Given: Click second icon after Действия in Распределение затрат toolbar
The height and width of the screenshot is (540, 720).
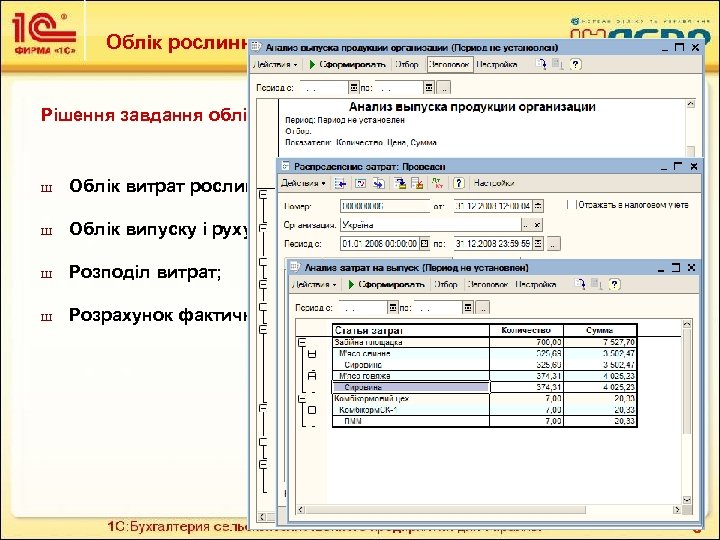Looking at the screenshot, I should tap(360, 184).
